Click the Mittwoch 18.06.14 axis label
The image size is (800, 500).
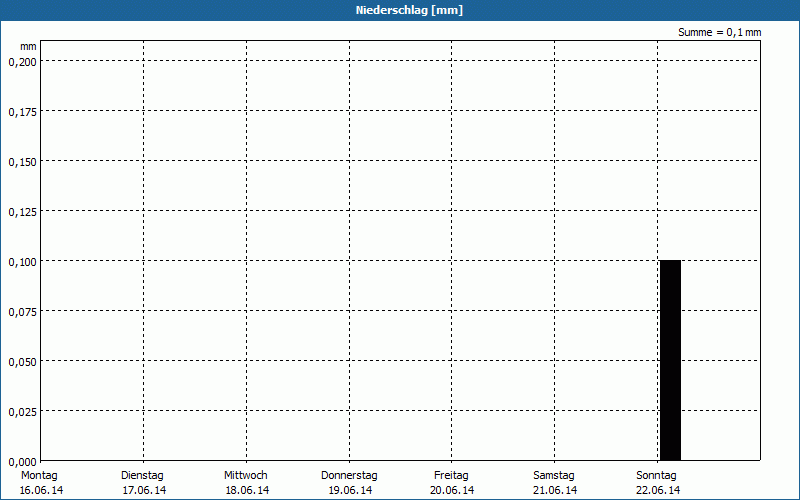(x=246, y=482)
